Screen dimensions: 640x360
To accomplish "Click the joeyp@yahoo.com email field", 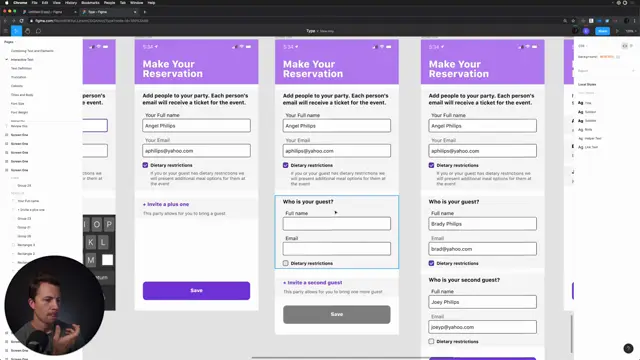I will pyautogui.click(x=482, y=327).
